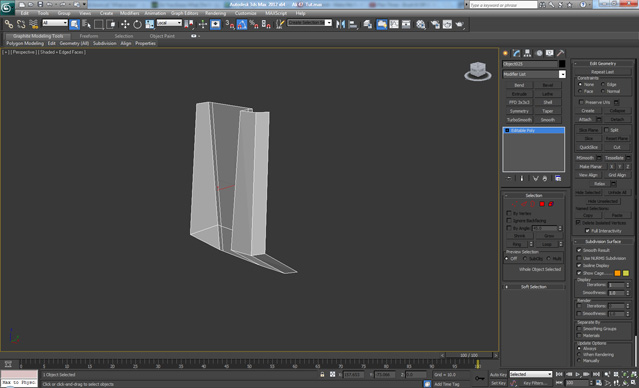Image resolution: width=639 pixels, height=388 pixels.
Task: Click the QuickSlice button
Action: pos(588,147)
